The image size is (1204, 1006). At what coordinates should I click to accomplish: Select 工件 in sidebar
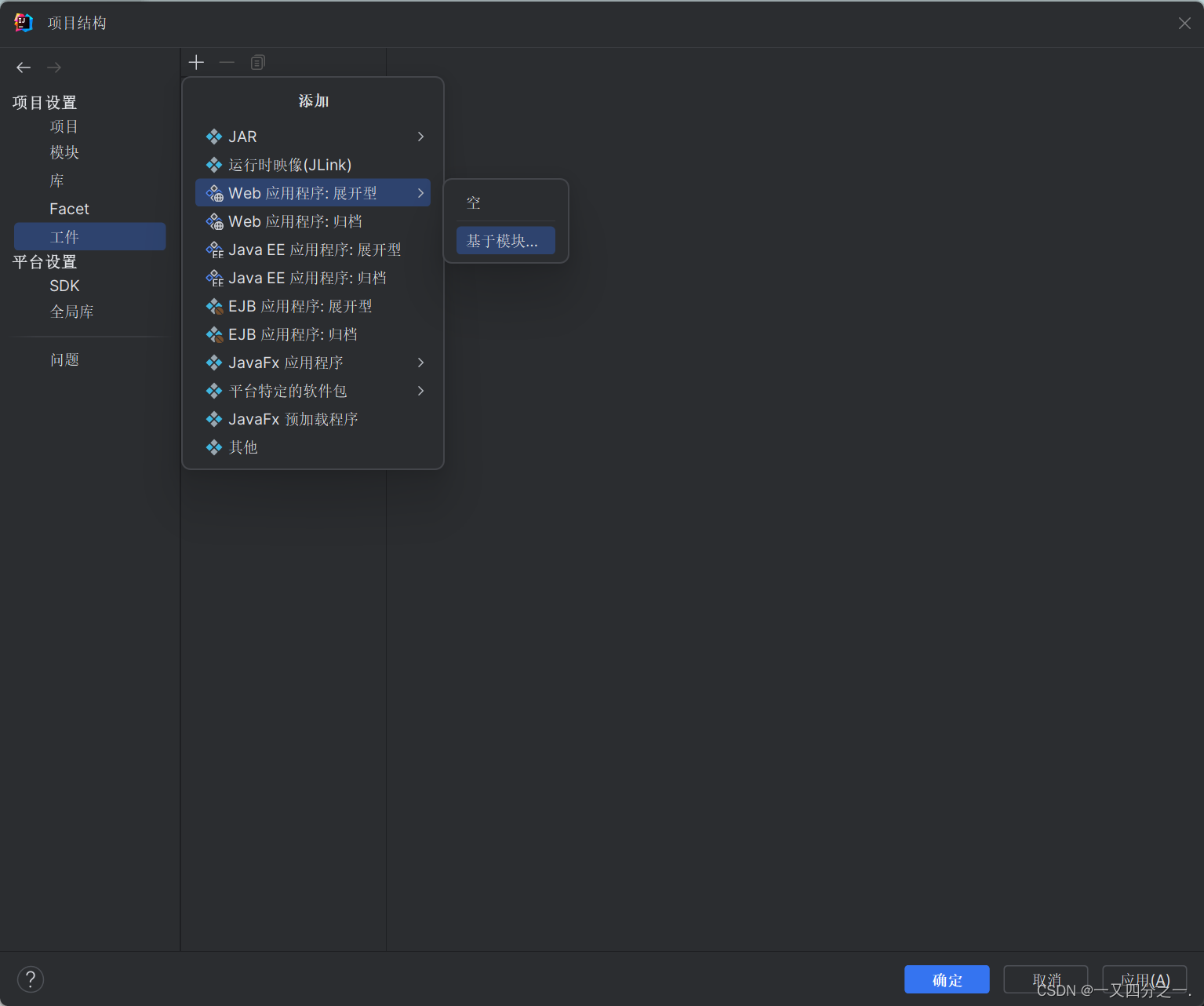tap(89, 236)
